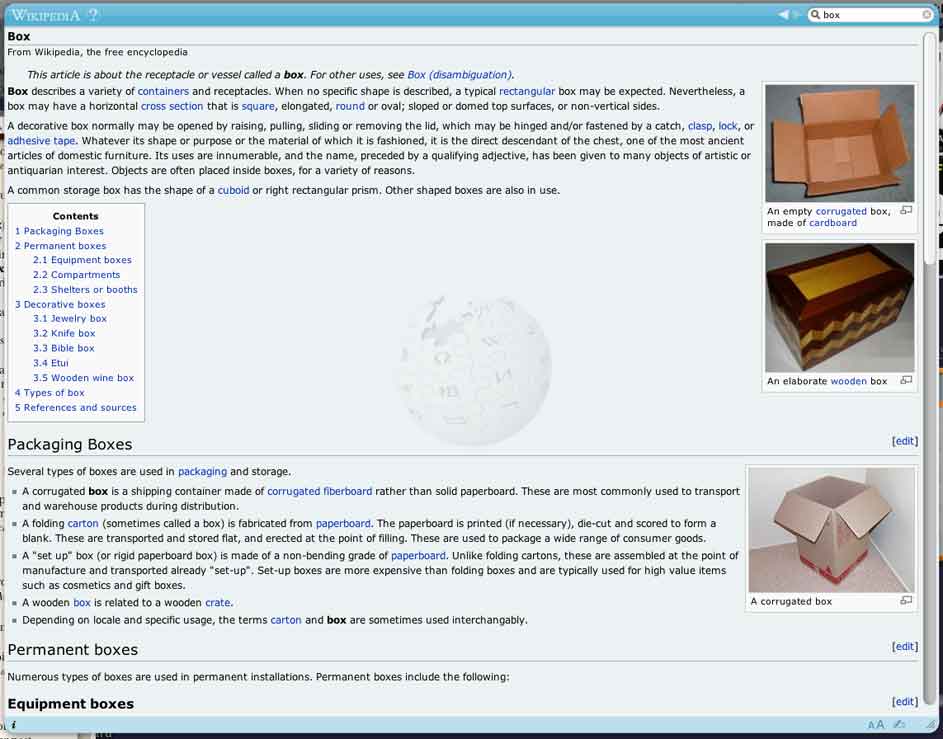Open the "square" link
Image resolution: width=943 pixels, height=739 pixels.
[x=258, y=106]
